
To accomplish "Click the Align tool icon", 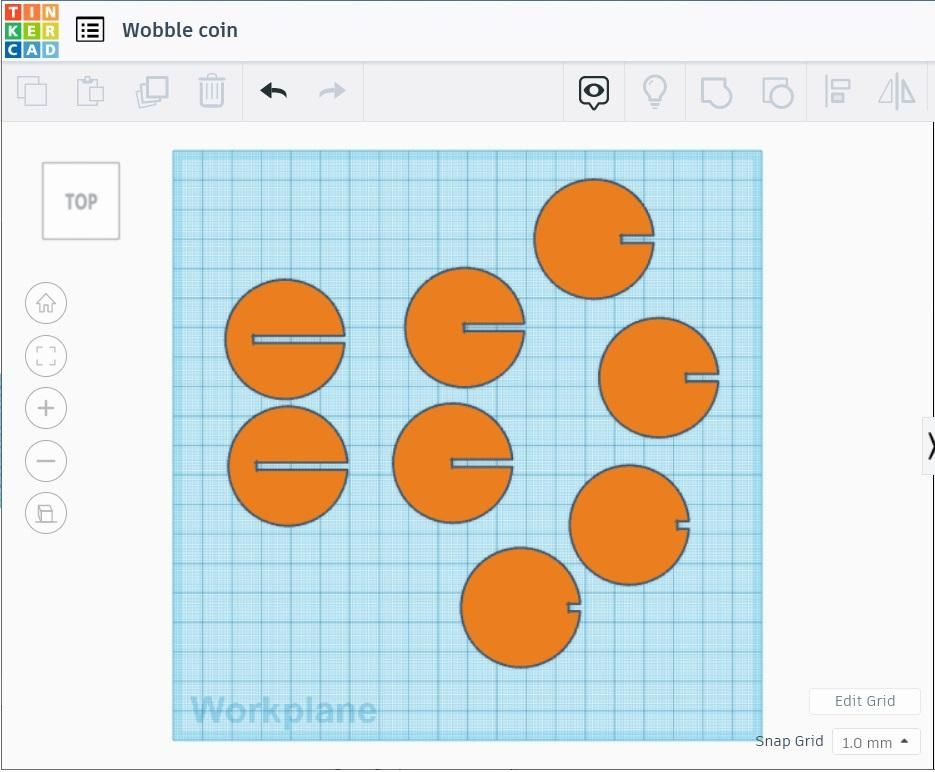I will point(837,92).
